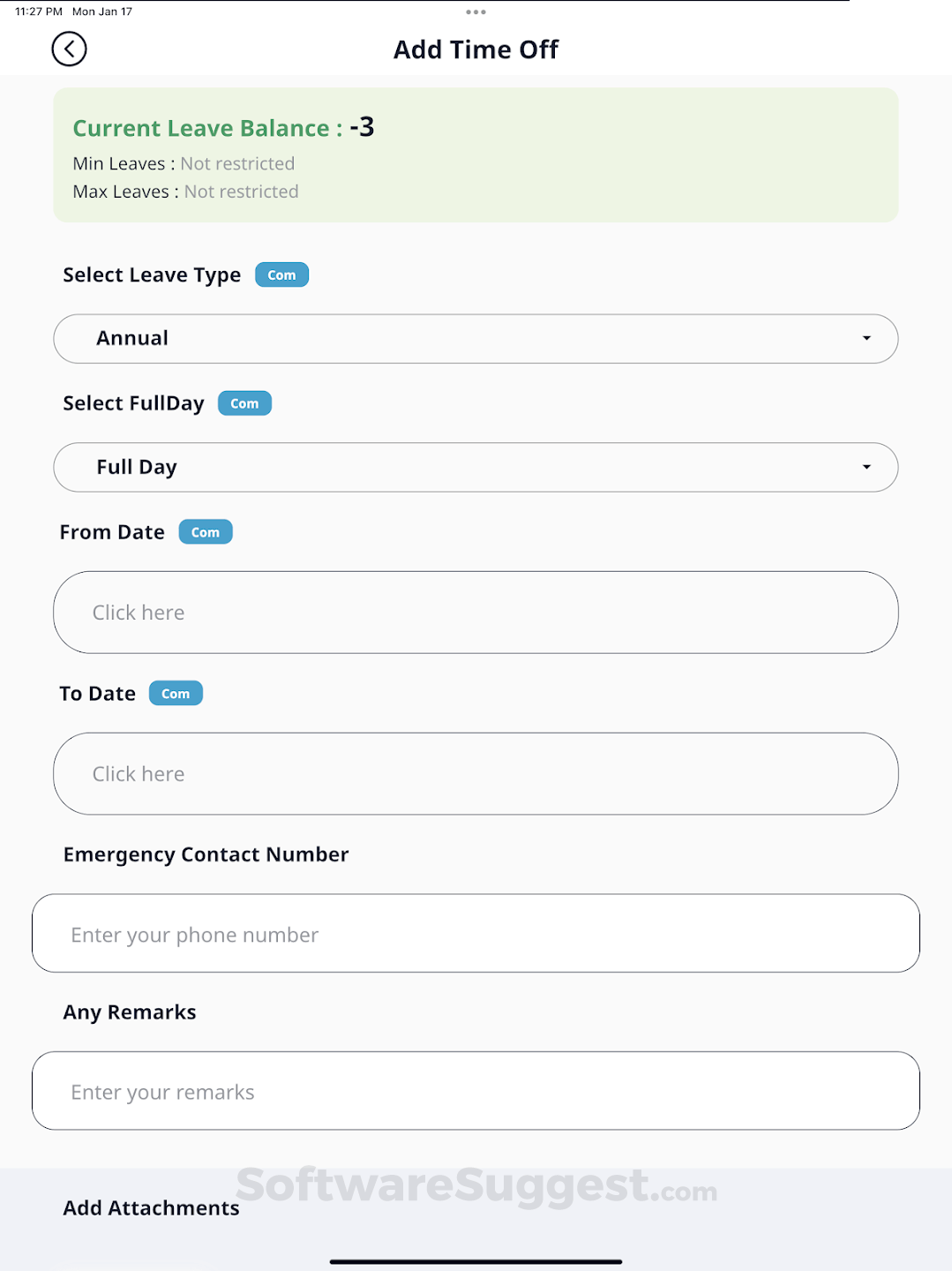Tap the Add Time Off page title

(476, 49)
